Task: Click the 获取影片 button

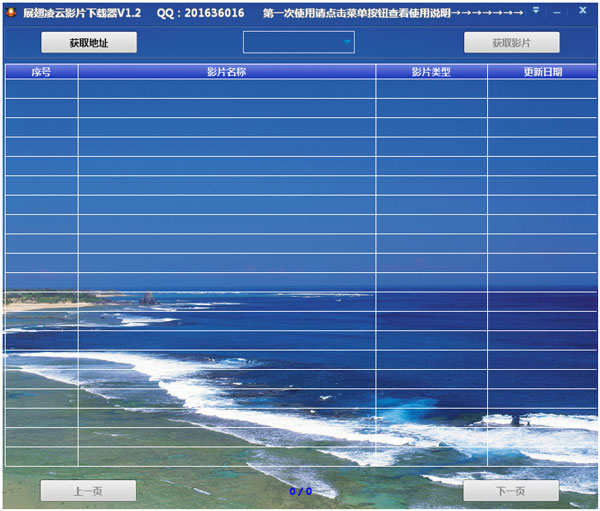Action: tap(511, 43)
